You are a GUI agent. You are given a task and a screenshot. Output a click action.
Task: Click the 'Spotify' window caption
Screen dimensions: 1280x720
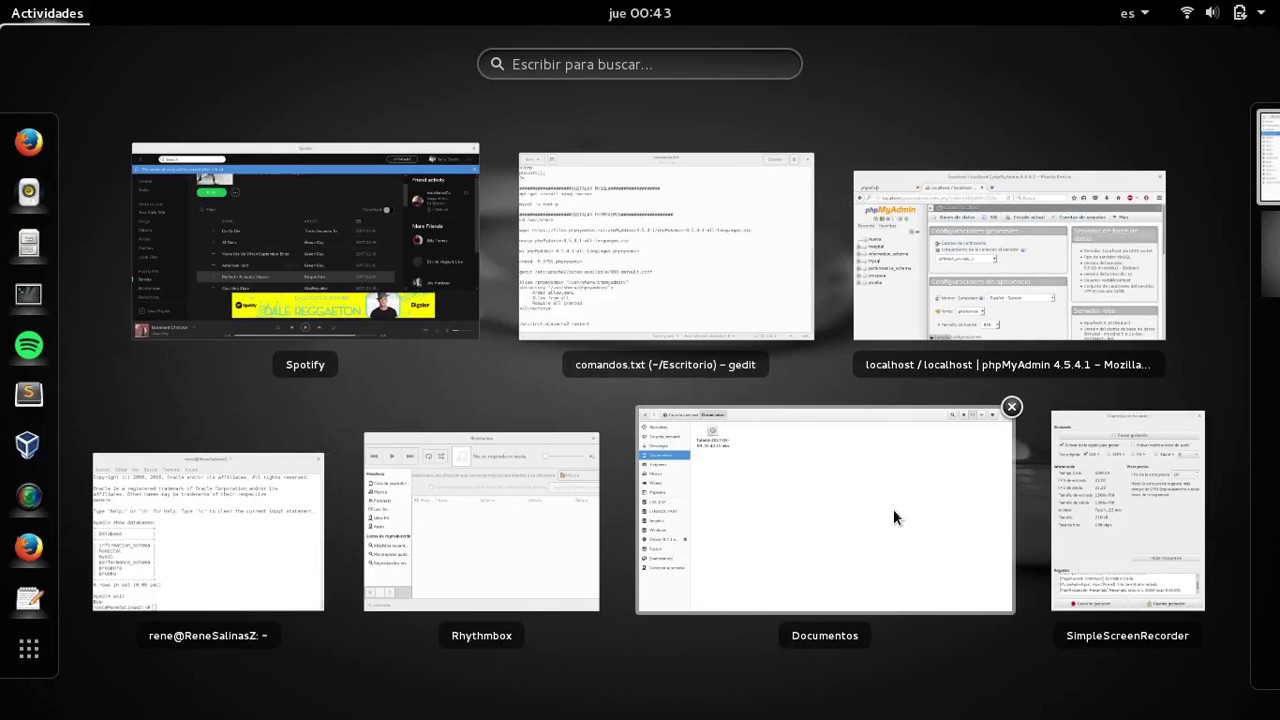pos(305,365)
